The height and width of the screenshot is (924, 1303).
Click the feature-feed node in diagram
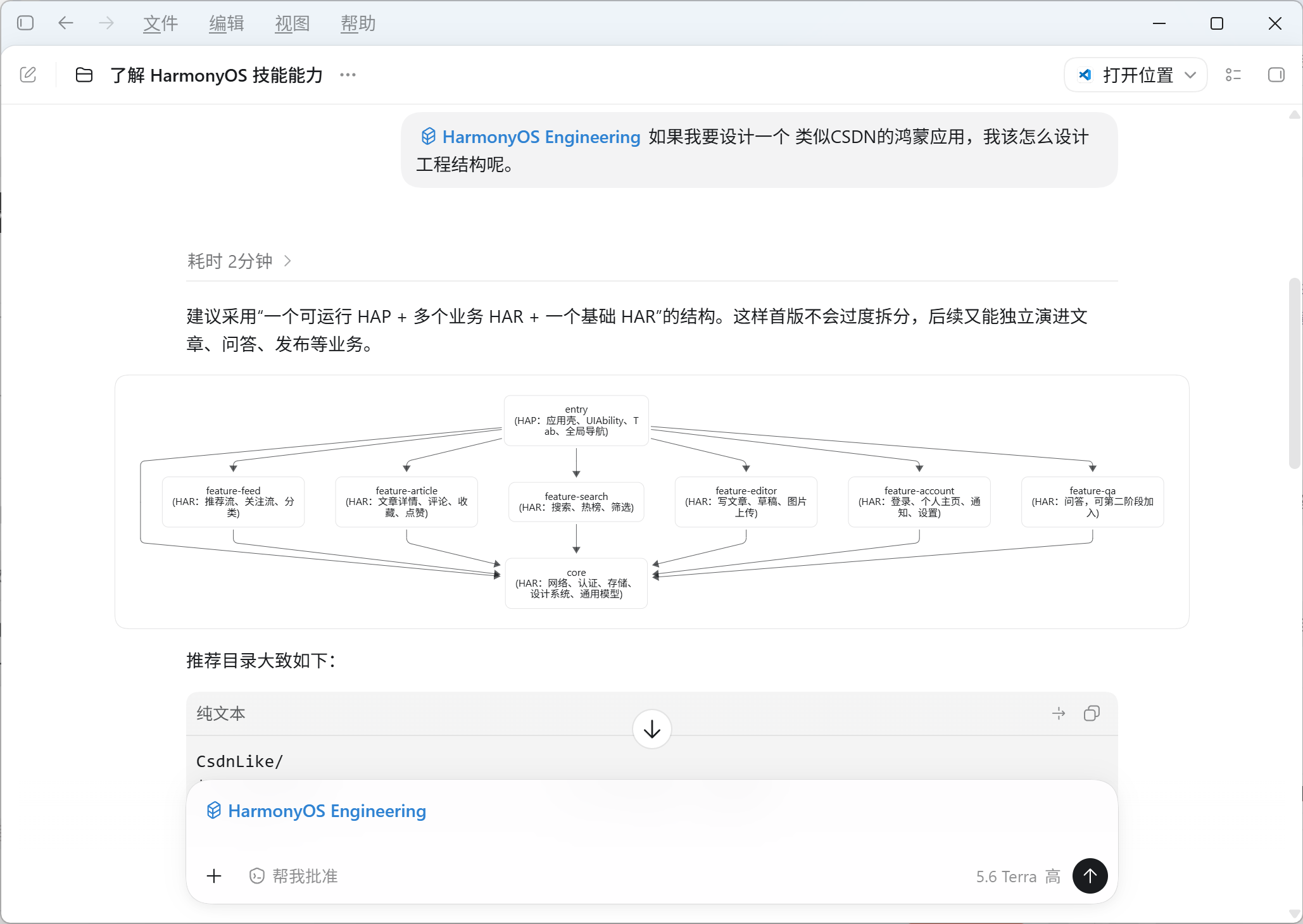(x=233, y=501)
